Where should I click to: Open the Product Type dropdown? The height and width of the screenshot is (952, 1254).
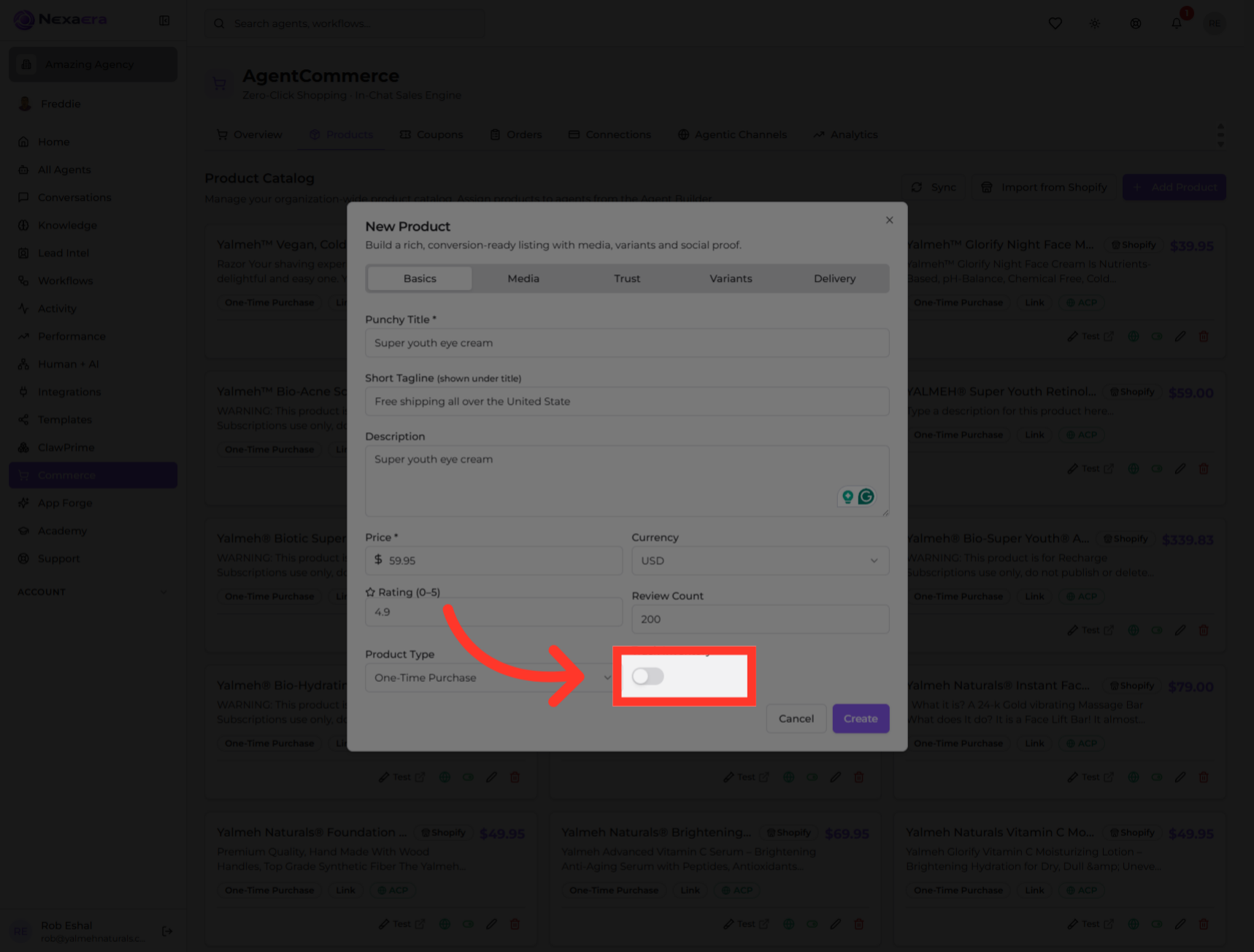point(493,677)
